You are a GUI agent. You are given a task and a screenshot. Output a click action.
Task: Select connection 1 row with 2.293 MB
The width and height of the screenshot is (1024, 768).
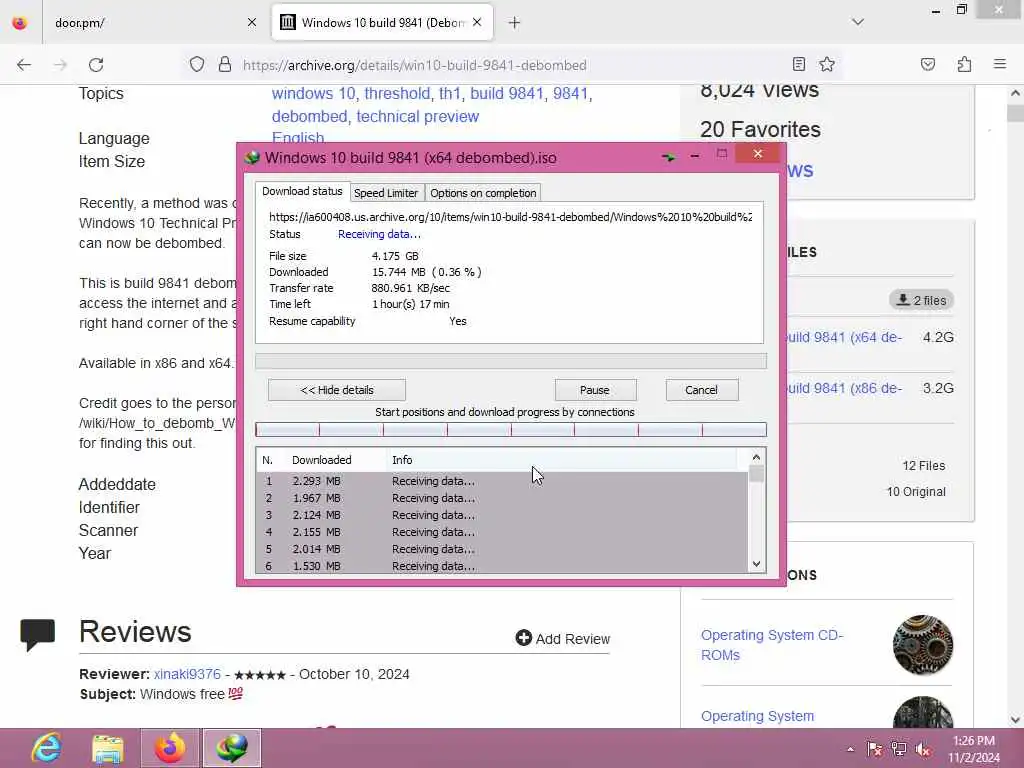502,481
